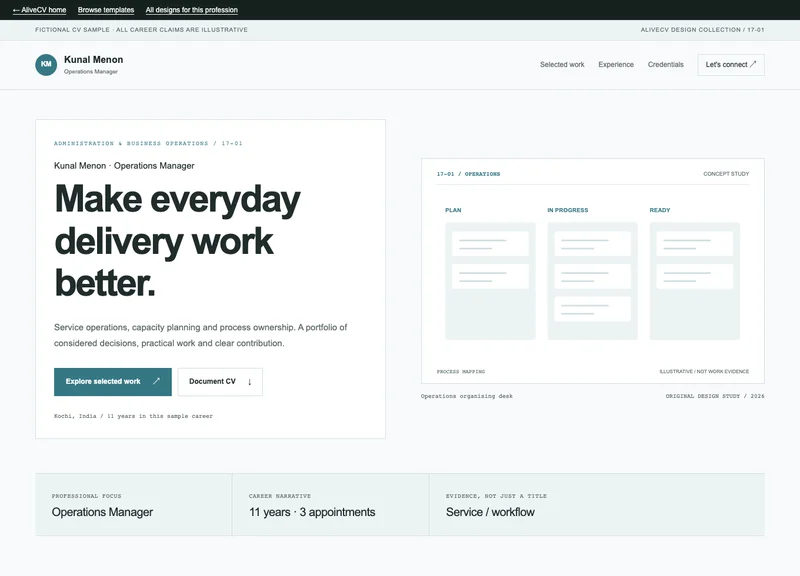The image size is (800, 576).
Task: Open All designs for this profession
Action: click(x=191, y=10)
